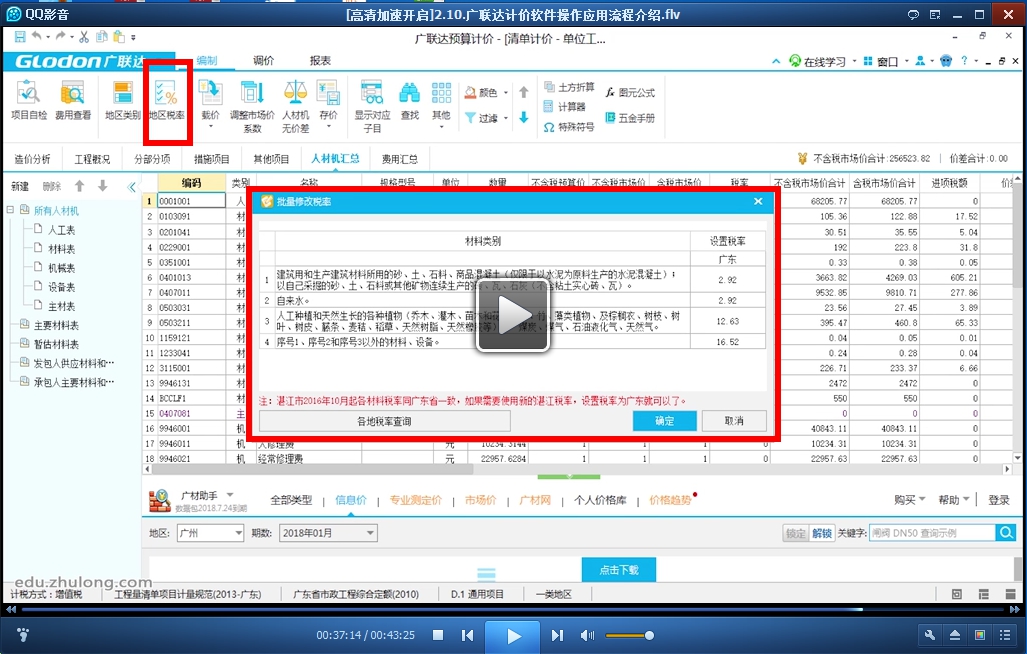Screen dimensions: 1027x654
Task: Switch to the 报表 ribbon tab
Action: [x=320, y=61]
